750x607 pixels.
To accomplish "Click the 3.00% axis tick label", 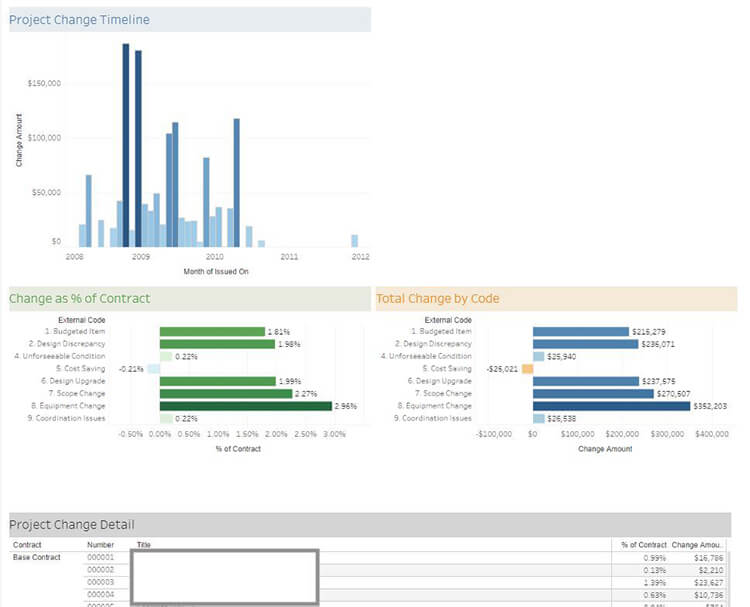I will click(334, 434).
